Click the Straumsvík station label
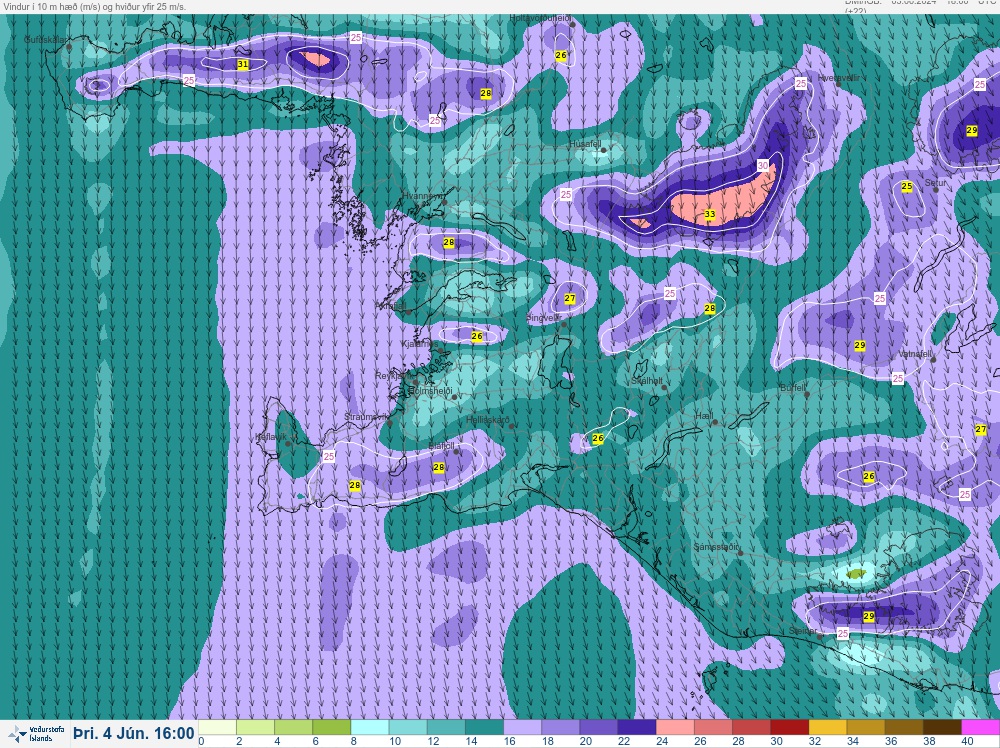Viewport: 1000px width, 748px height. click(x=366, y=417)
